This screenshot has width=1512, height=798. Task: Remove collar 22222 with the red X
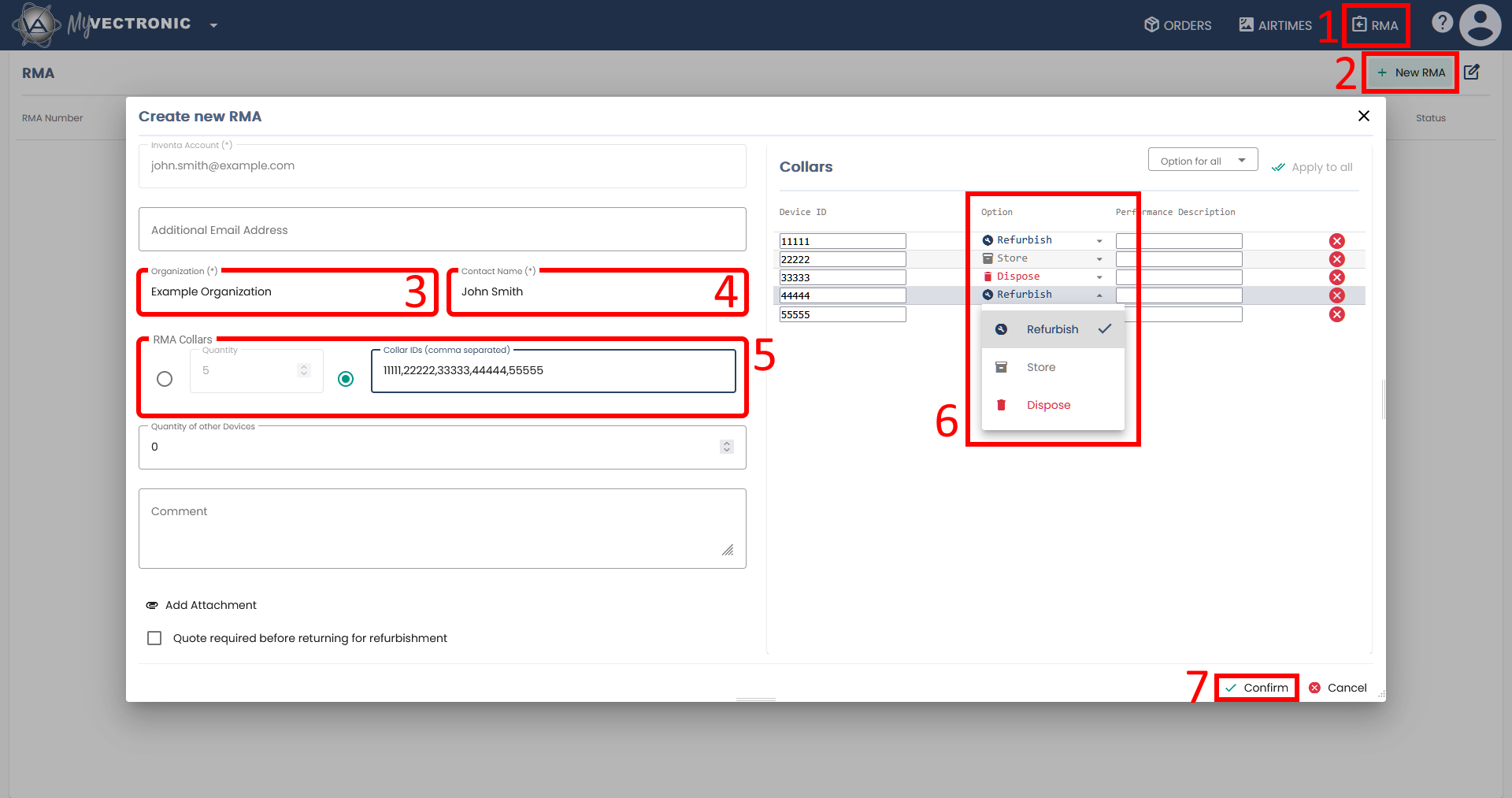(x=1337, y=259)
